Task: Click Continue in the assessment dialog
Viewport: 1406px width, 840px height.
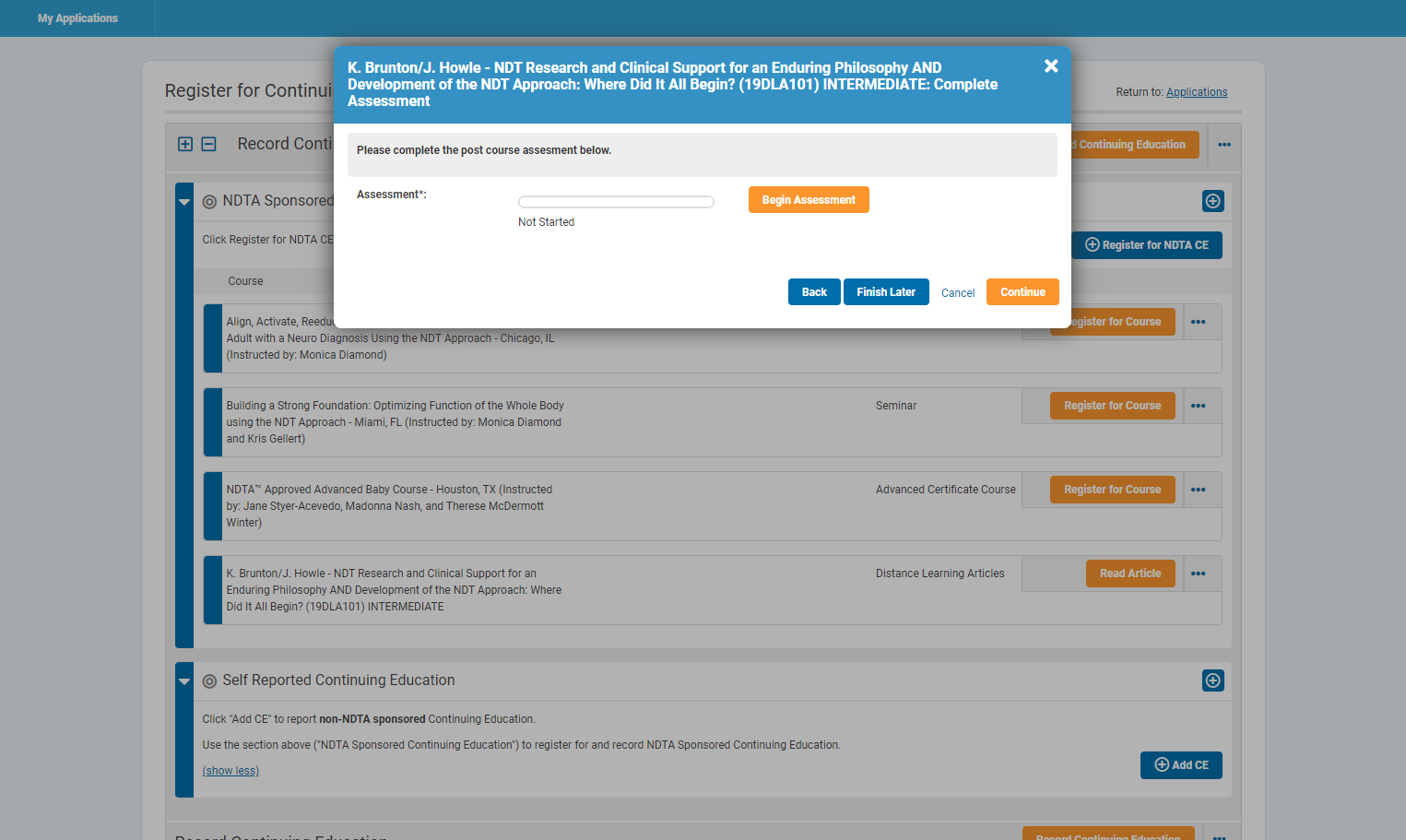Action: (1022, 292)
